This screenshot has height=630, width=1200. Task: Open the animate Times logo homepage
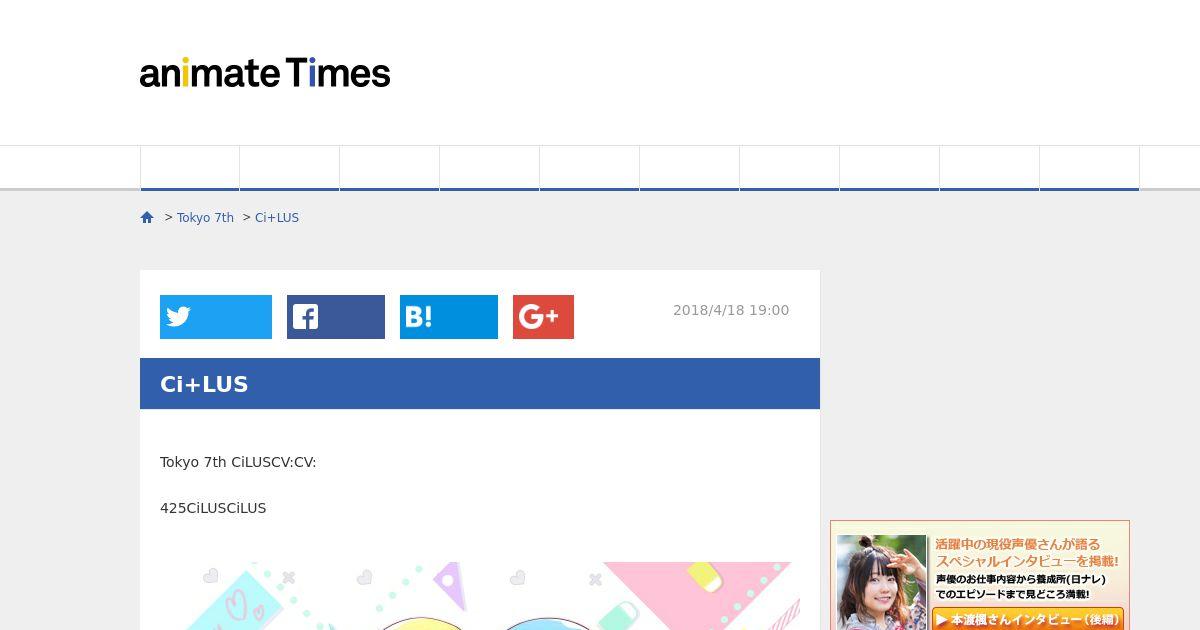tap(265, 73)
